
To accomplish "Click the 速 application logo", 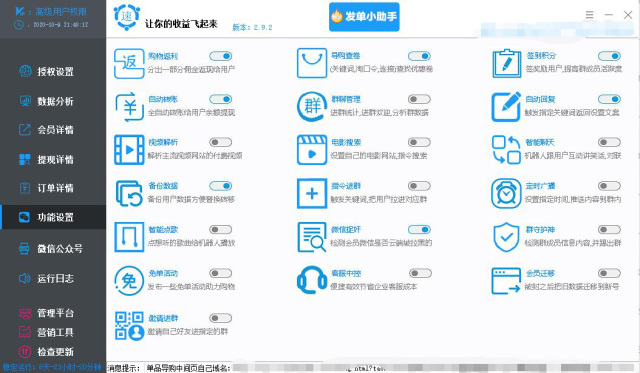I will tap(127, 17).
